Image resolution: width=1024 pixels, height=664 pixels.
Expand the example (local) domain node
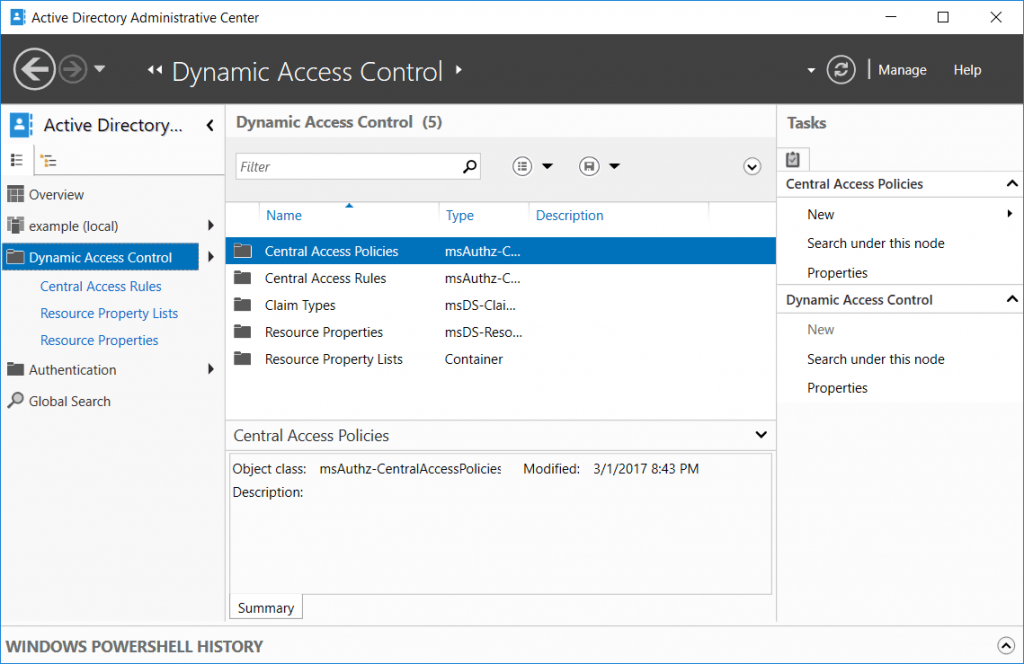[209, 226]
